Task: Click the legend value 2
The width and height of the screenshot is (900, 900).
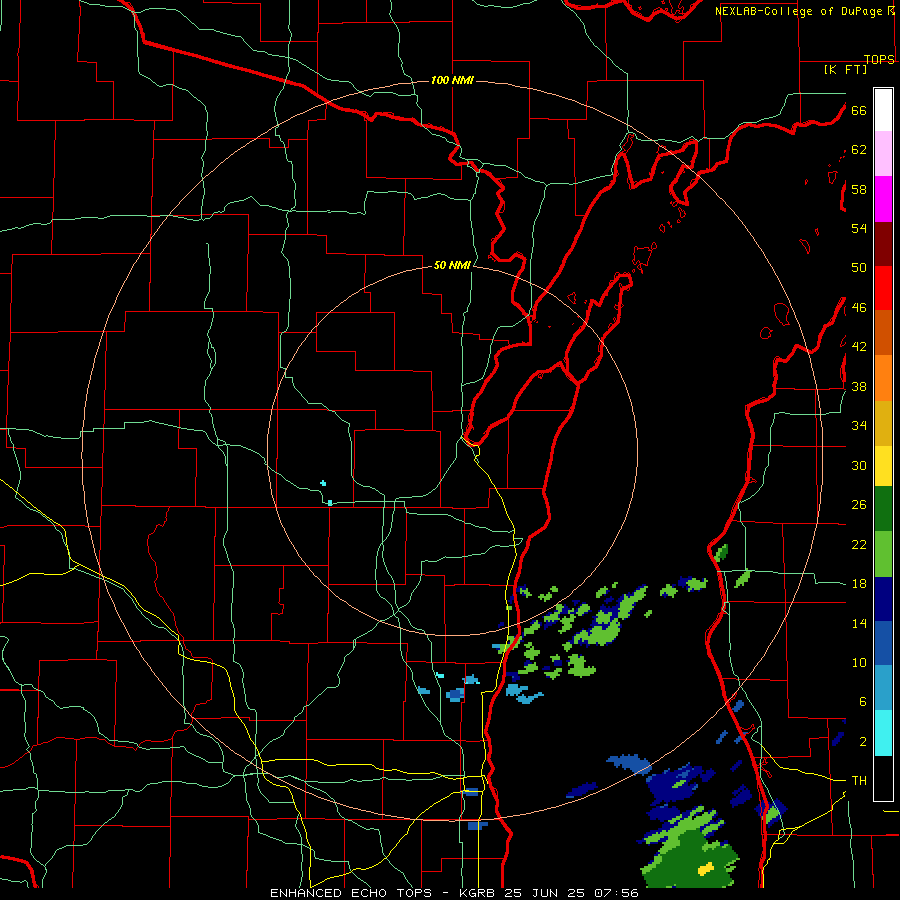Action: [x=863, y=742]
